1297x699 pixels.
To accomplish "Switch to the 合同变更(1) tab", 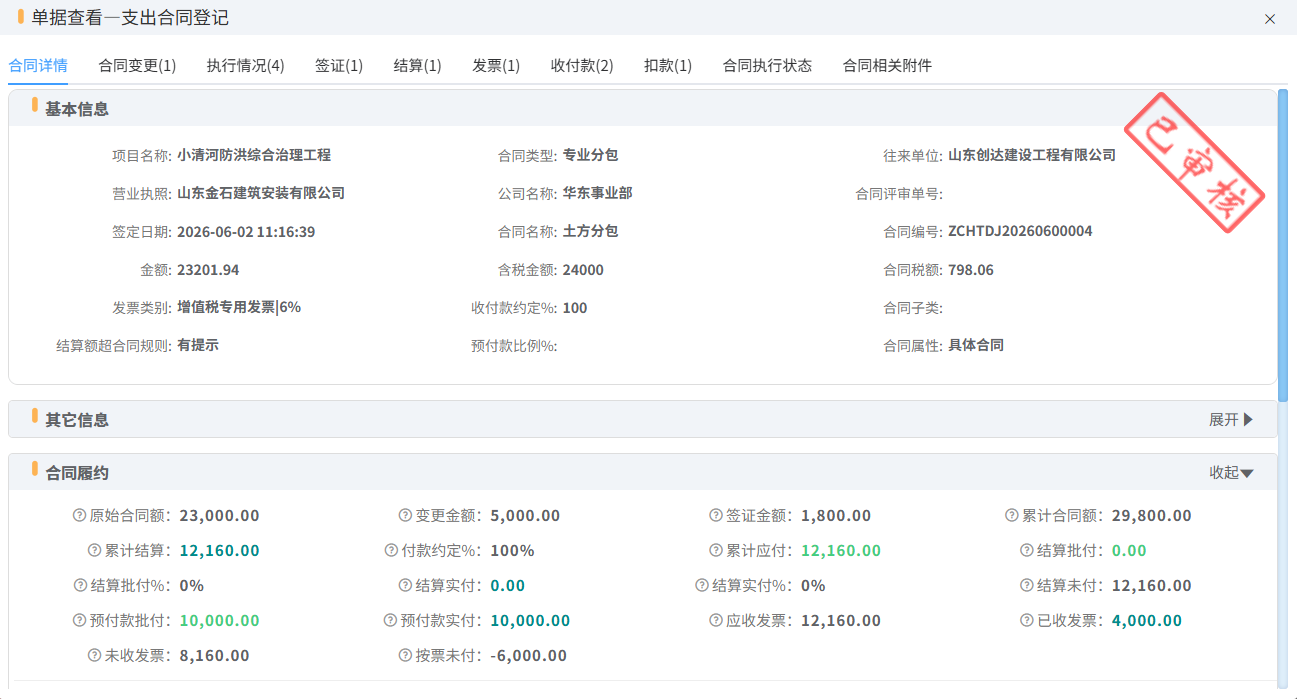I will 137,66.
